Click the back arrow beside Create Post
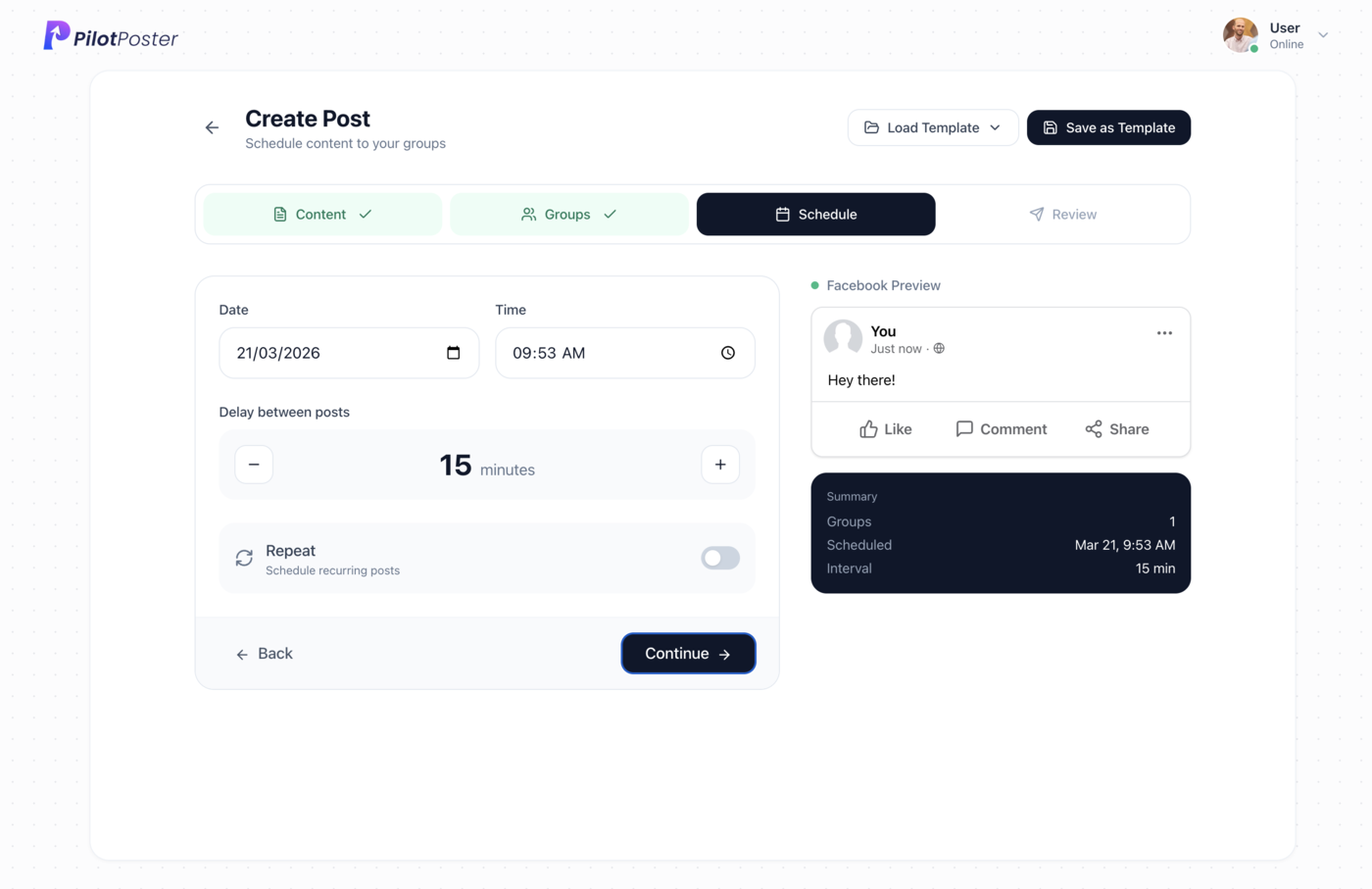 [x=212, y=127]
